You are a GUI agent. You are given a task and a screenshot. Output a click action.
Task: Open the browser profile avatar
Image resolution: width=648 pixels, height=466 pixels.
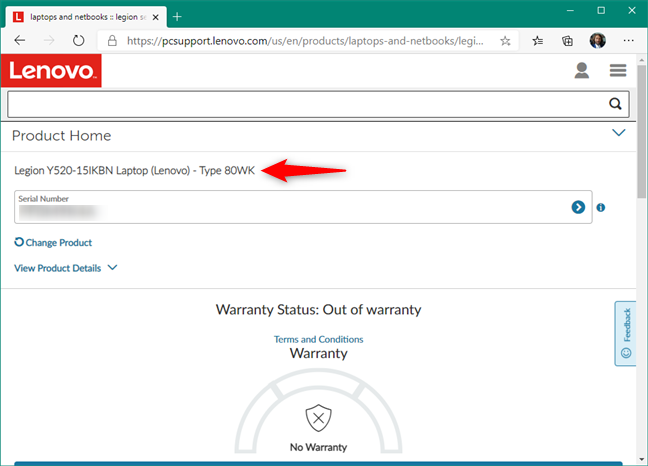click(x=598, y=40)
